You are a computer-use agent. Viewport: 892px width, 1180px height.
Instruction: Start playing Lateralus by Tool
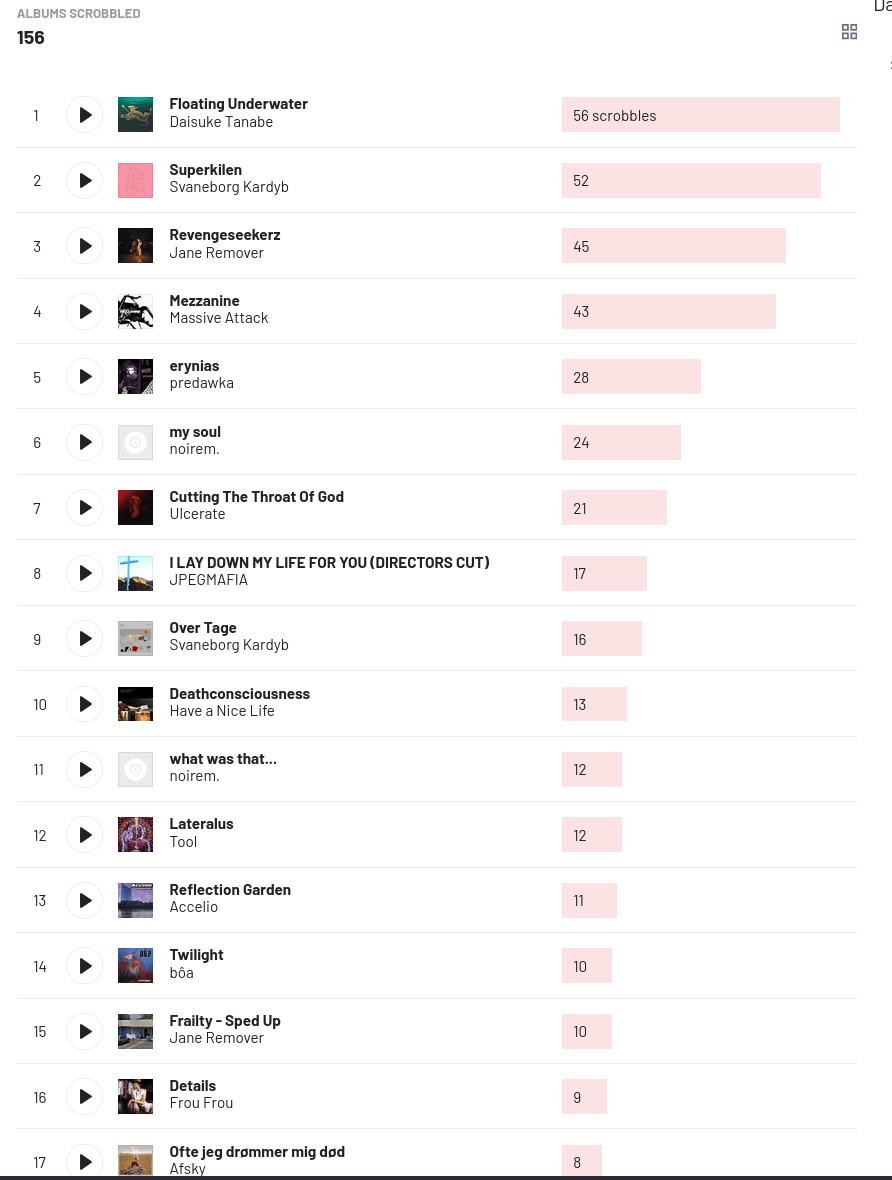tap(85, 835)
